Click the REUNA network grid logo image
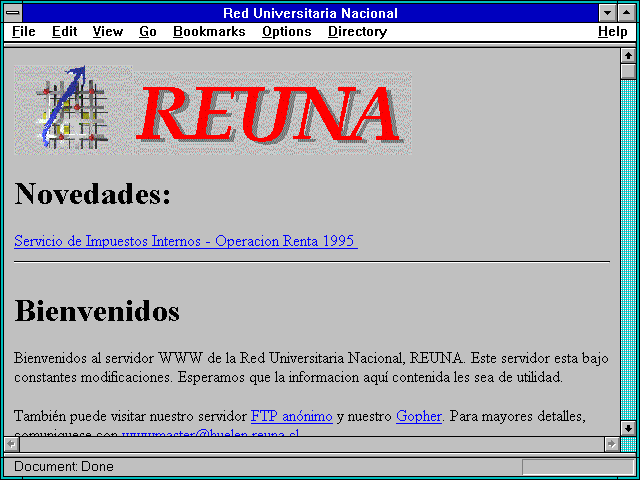This screenshot has width=640, height=480. point(73,109)
